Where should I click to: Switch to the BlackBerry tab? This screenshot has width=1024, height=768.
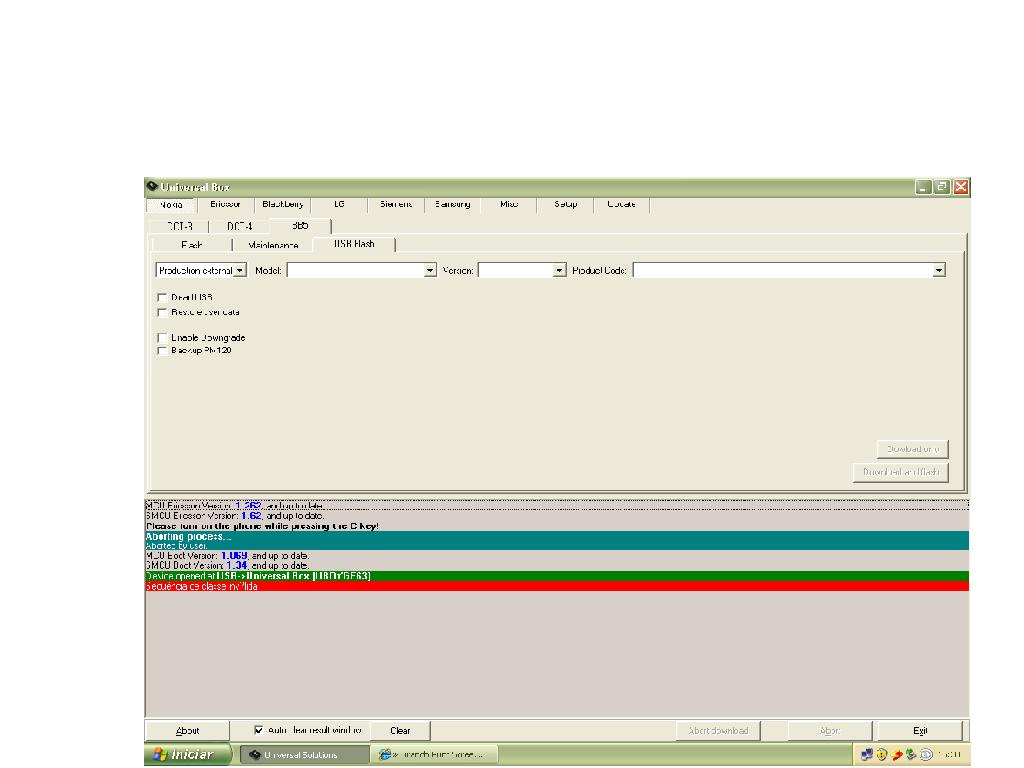(282, 204)
